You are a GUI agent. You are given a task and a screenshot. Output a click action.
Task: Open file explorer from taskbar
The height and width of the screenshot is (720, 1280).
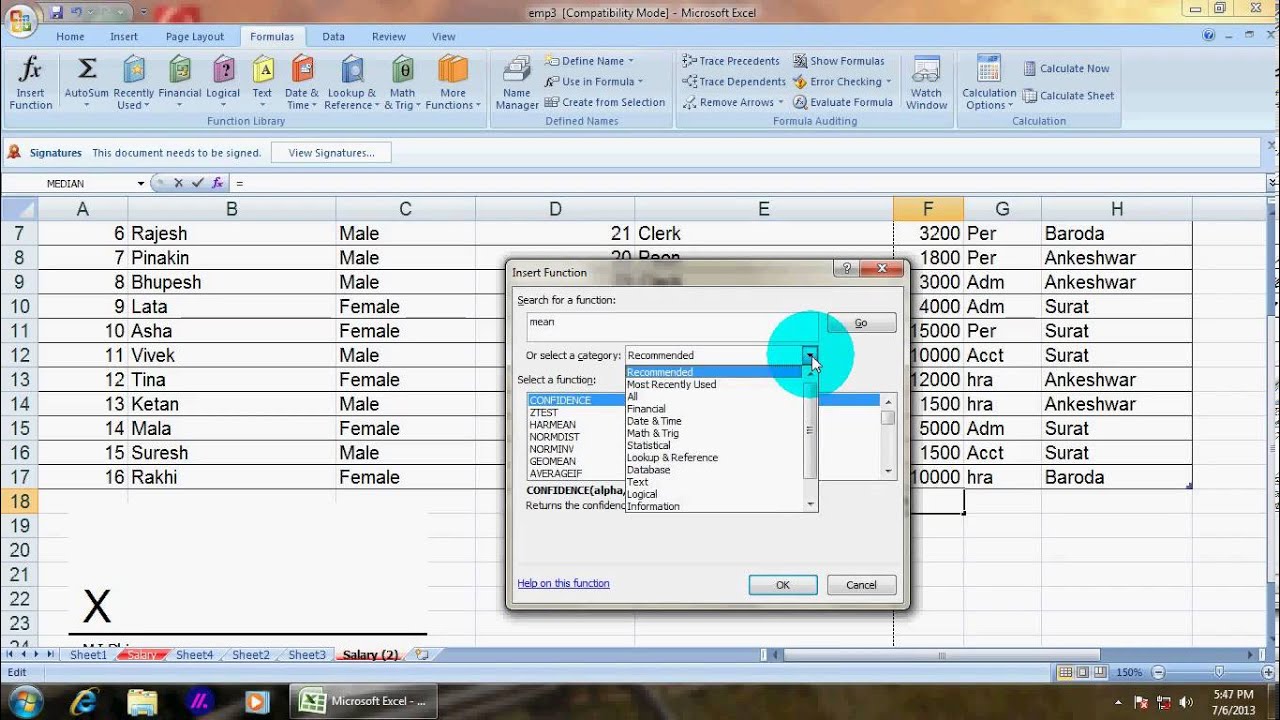(142, 701)
